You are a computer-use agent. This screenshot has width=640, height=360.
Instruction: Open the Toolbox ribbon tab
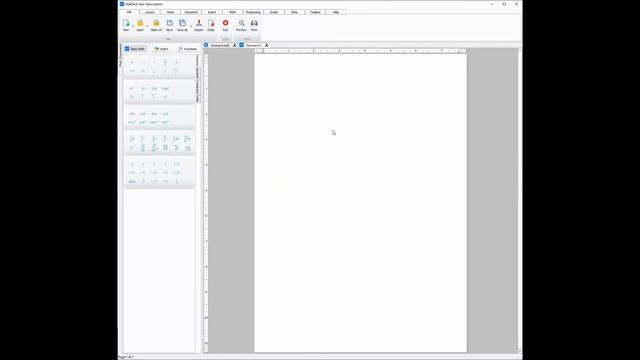coord(315,12)
